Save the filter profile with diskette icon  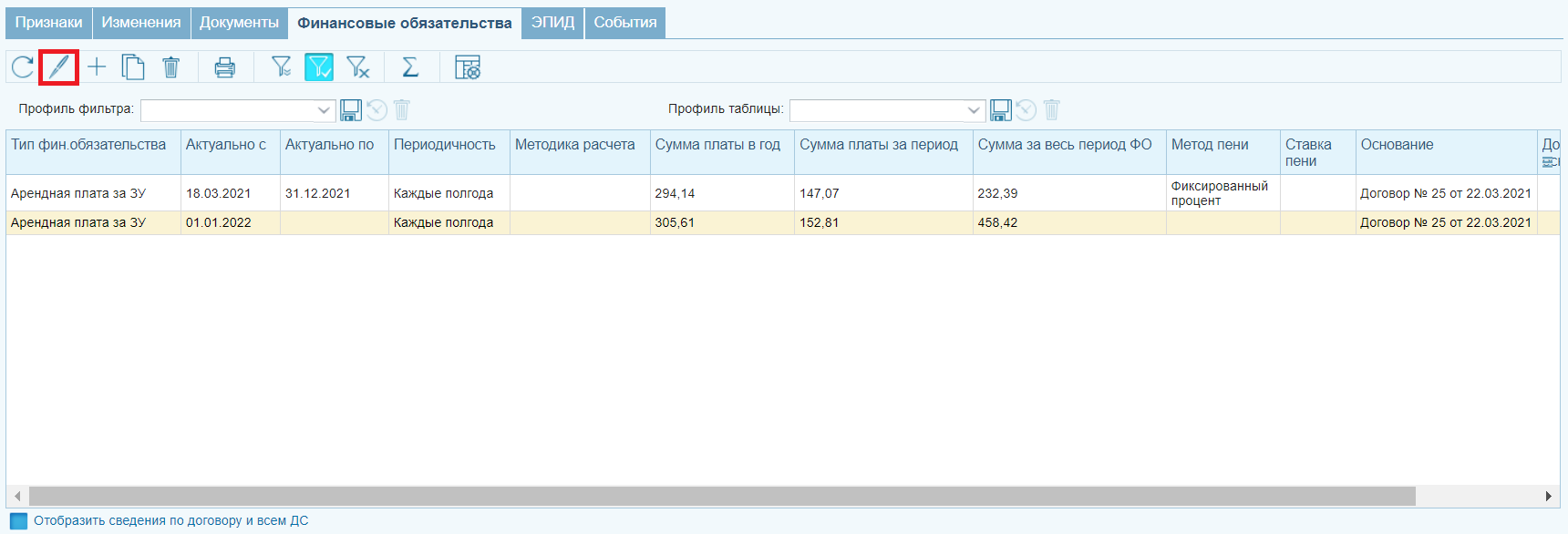351,110
